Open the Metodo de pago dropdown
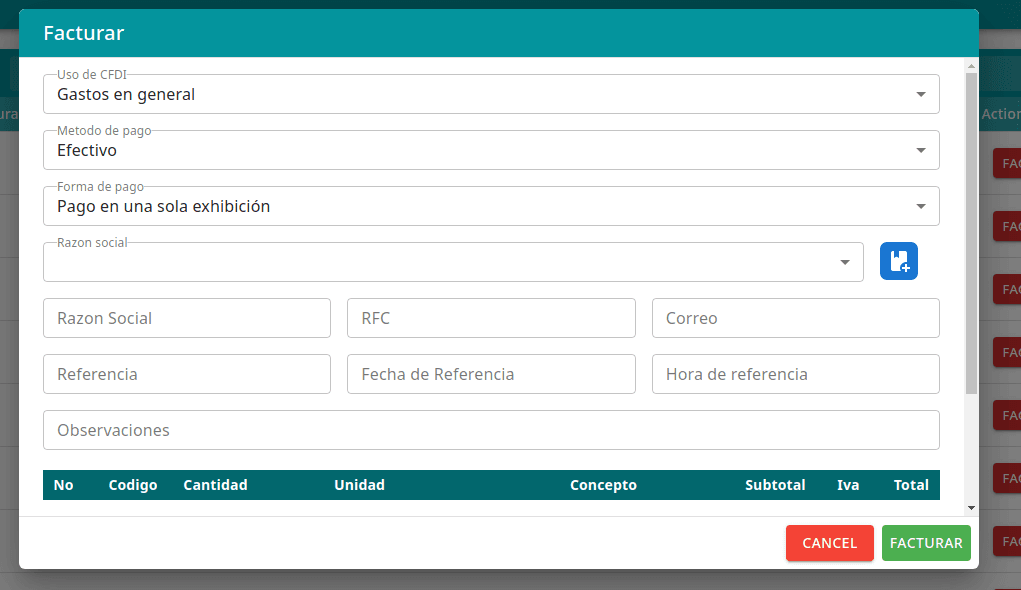The width and height of the screenshot is (1021, 590). click(x=491, y=150)
